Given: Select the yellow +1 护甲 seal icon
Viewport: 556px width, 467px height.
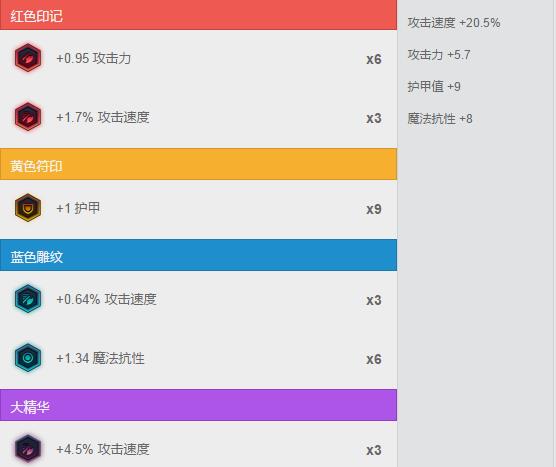Looking at the screenshot, I should click(28, 207).
